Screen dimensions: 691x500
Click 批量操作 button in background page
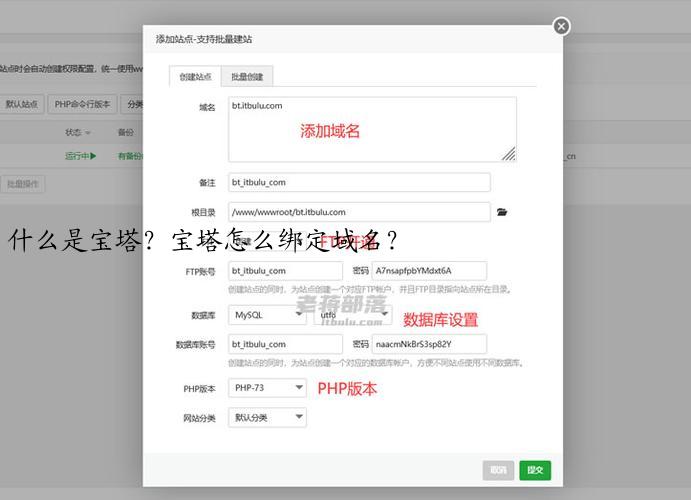point(22,184)
